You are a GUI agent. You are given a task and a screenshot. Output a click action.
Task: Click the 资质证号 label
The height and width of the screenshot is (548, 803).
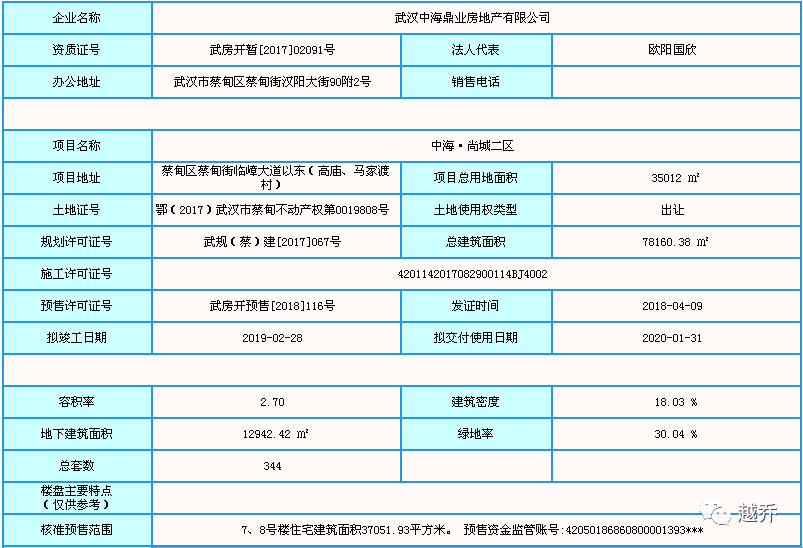pos(76,50)
